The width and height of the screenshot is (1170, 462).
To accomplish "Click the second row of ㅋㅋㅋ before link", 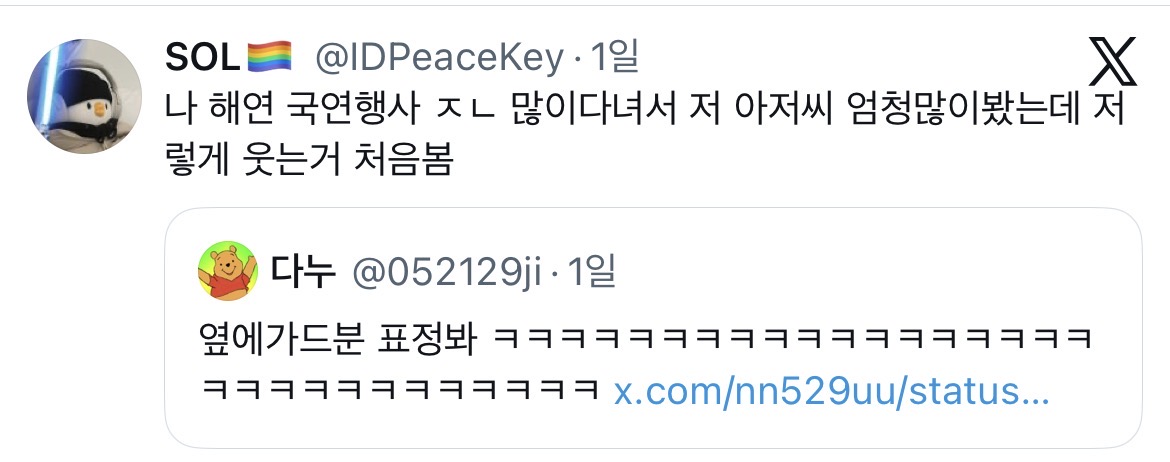I will pyautogui.click(x=401, y=390).
